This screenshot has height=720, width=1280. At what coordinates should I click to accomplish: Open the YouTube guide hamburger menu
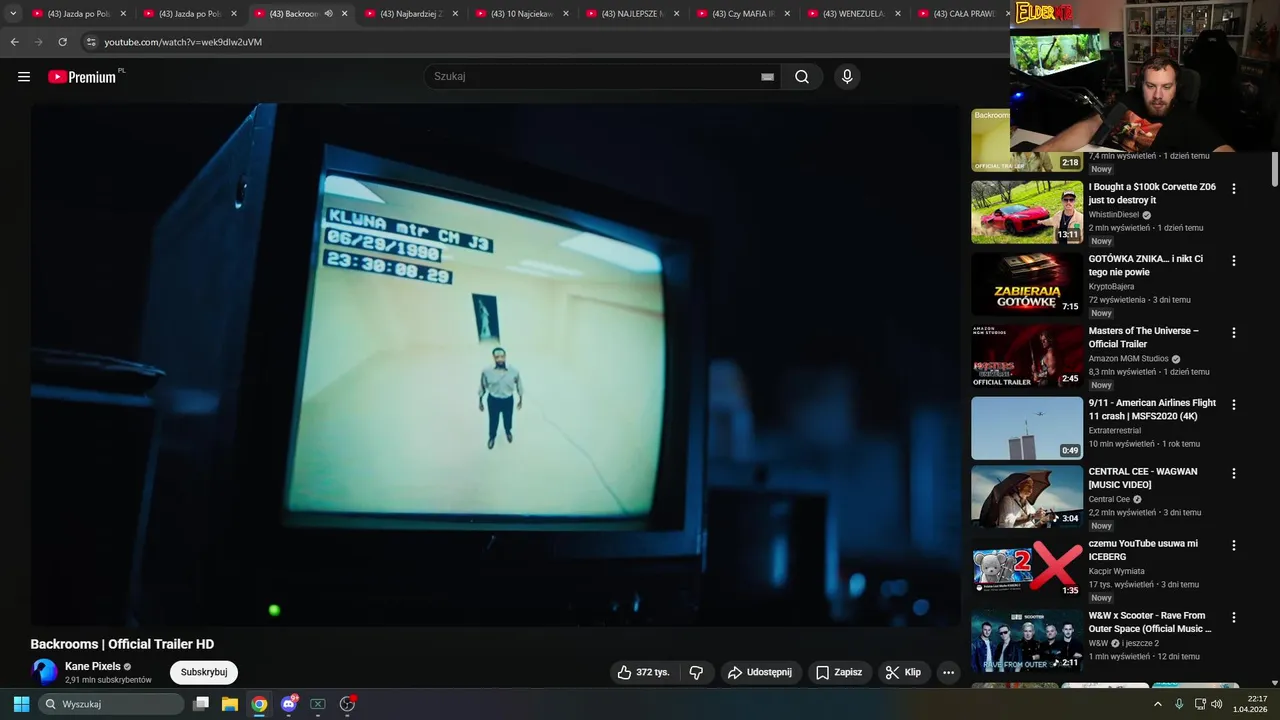tap(24, 77)
